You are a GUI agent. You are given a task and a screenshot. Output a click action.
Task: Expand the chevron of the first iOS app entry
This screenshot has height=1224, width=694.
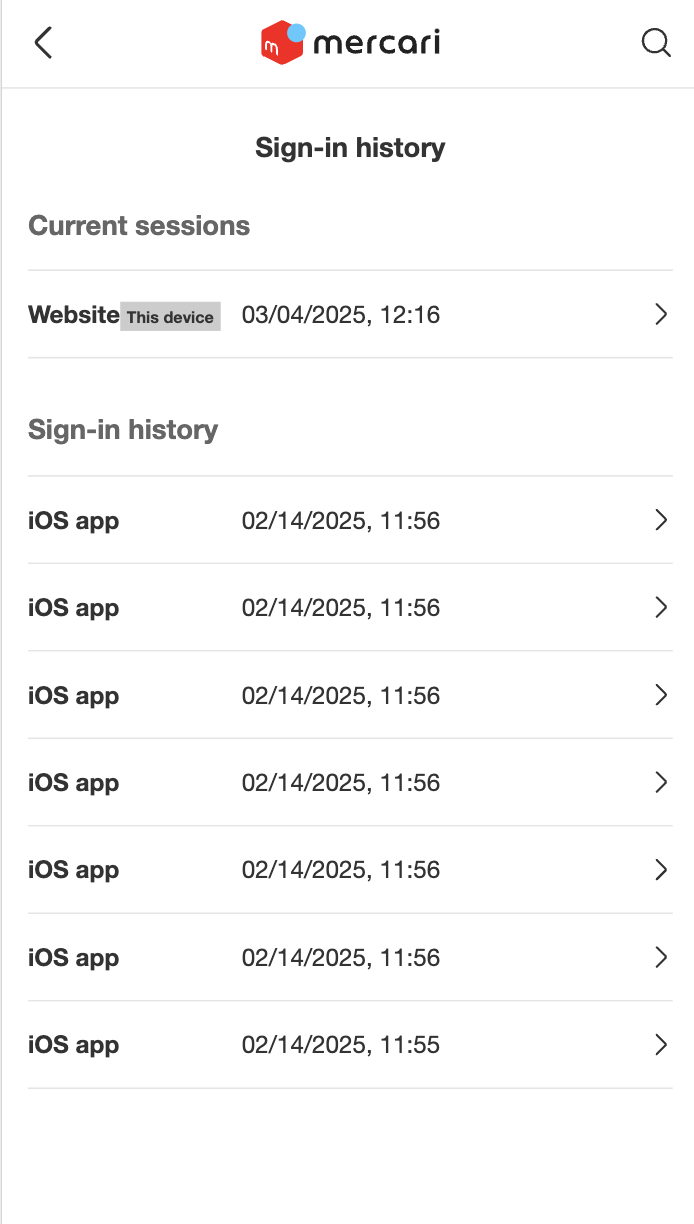coord(661,520)
